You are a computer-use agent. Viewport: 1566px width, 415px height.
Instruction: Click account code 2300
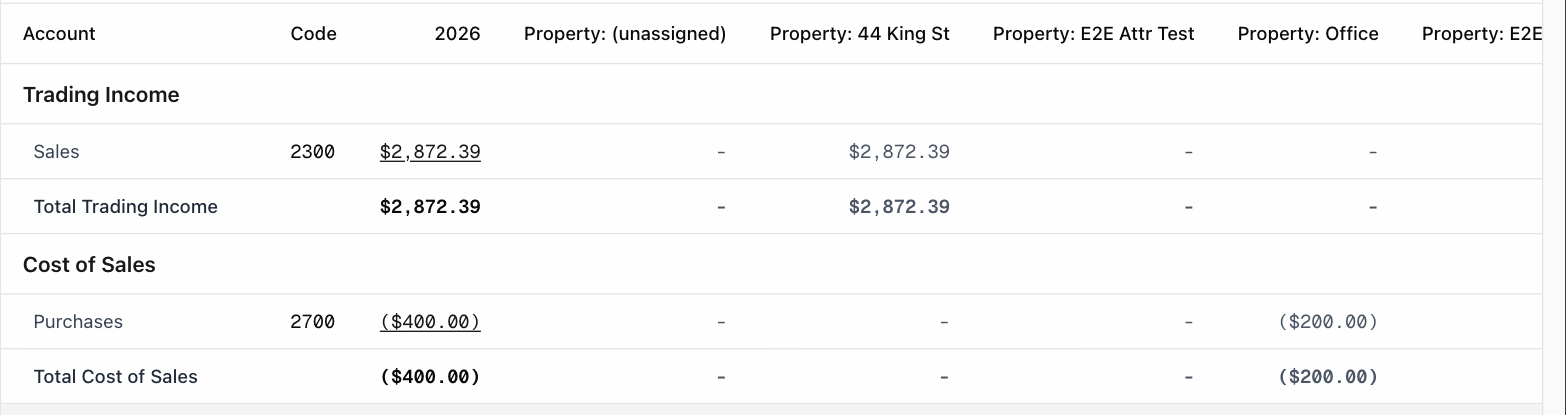pyautogui.click(x=313, y=152)
